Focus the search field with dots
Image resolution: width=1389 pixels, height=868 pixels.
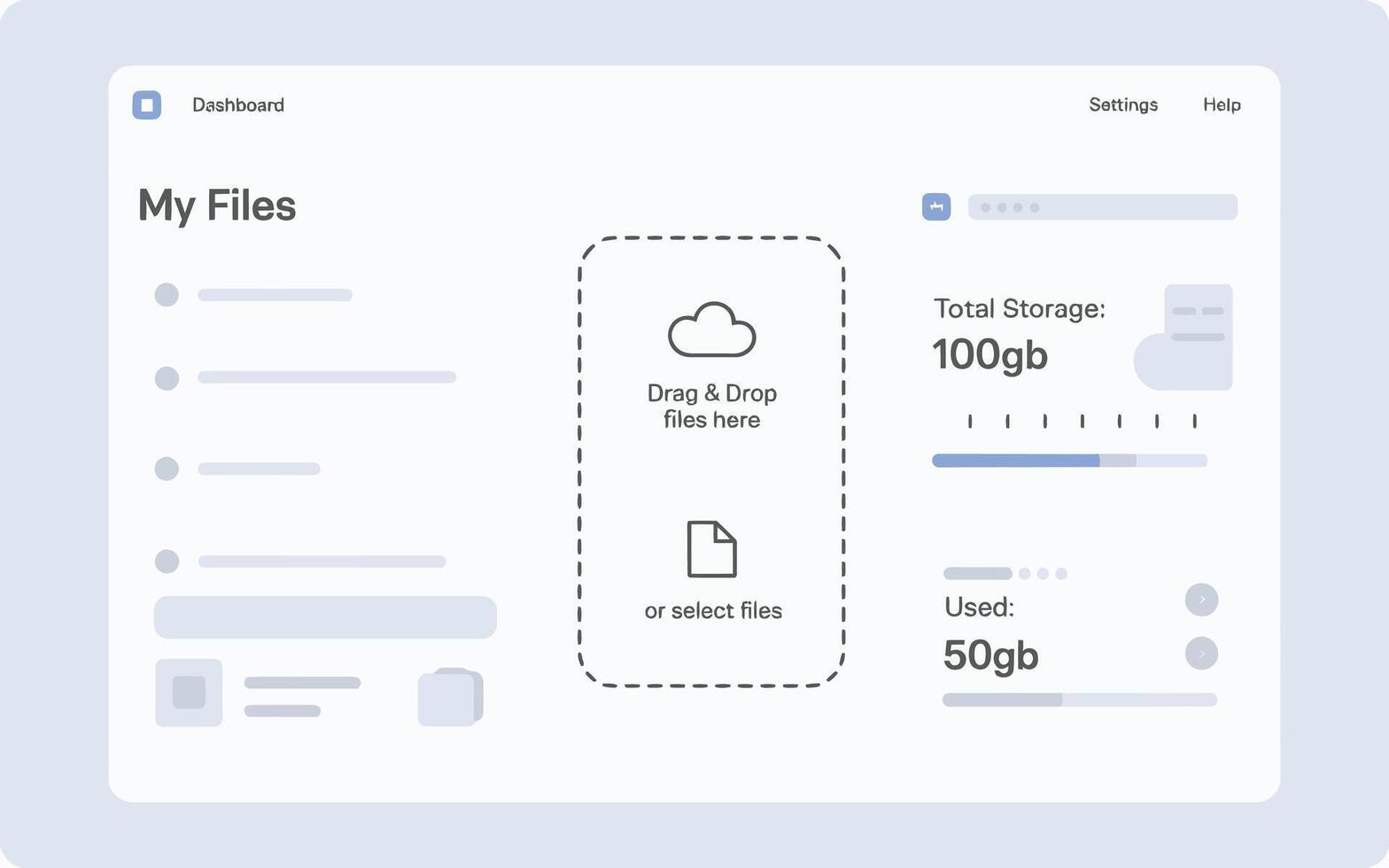[x=1103, y=207]
